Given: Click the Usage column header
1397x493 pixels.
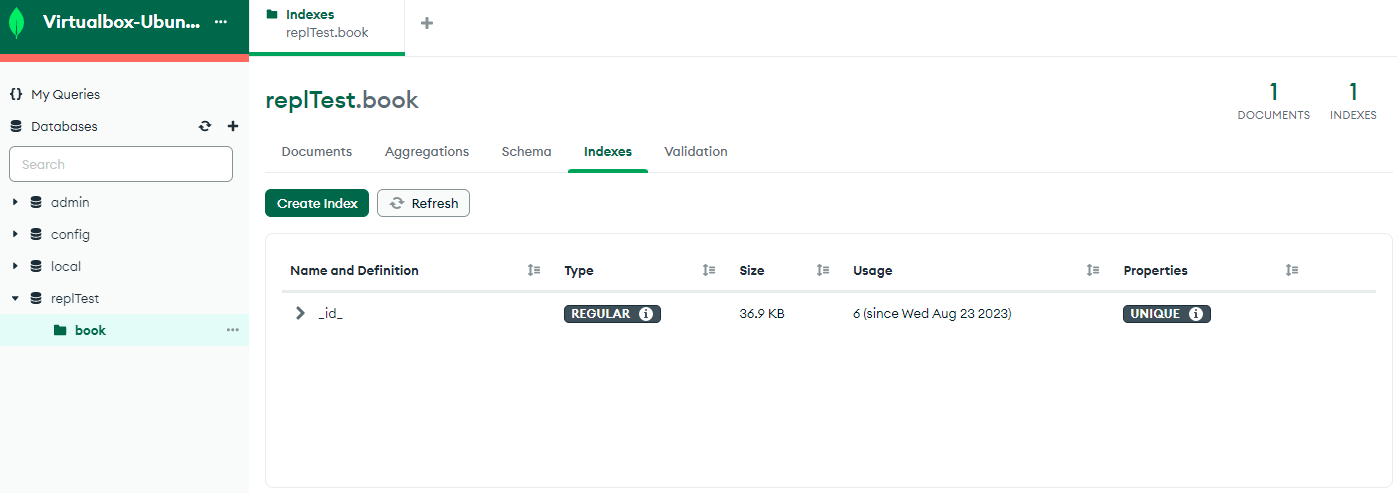Looking at the screenshot, I should tap(872, 270).
